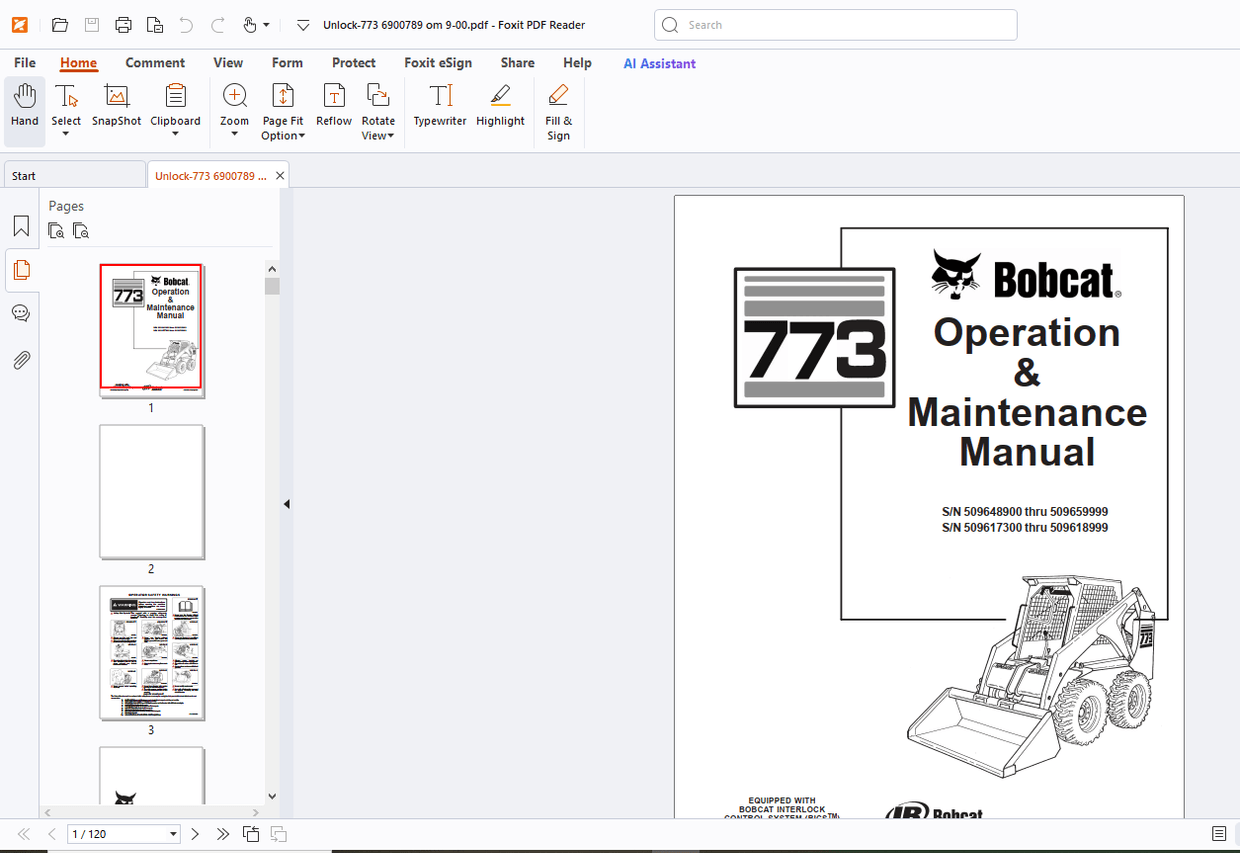Undo the last action
1240x853 pixels.
185,24
